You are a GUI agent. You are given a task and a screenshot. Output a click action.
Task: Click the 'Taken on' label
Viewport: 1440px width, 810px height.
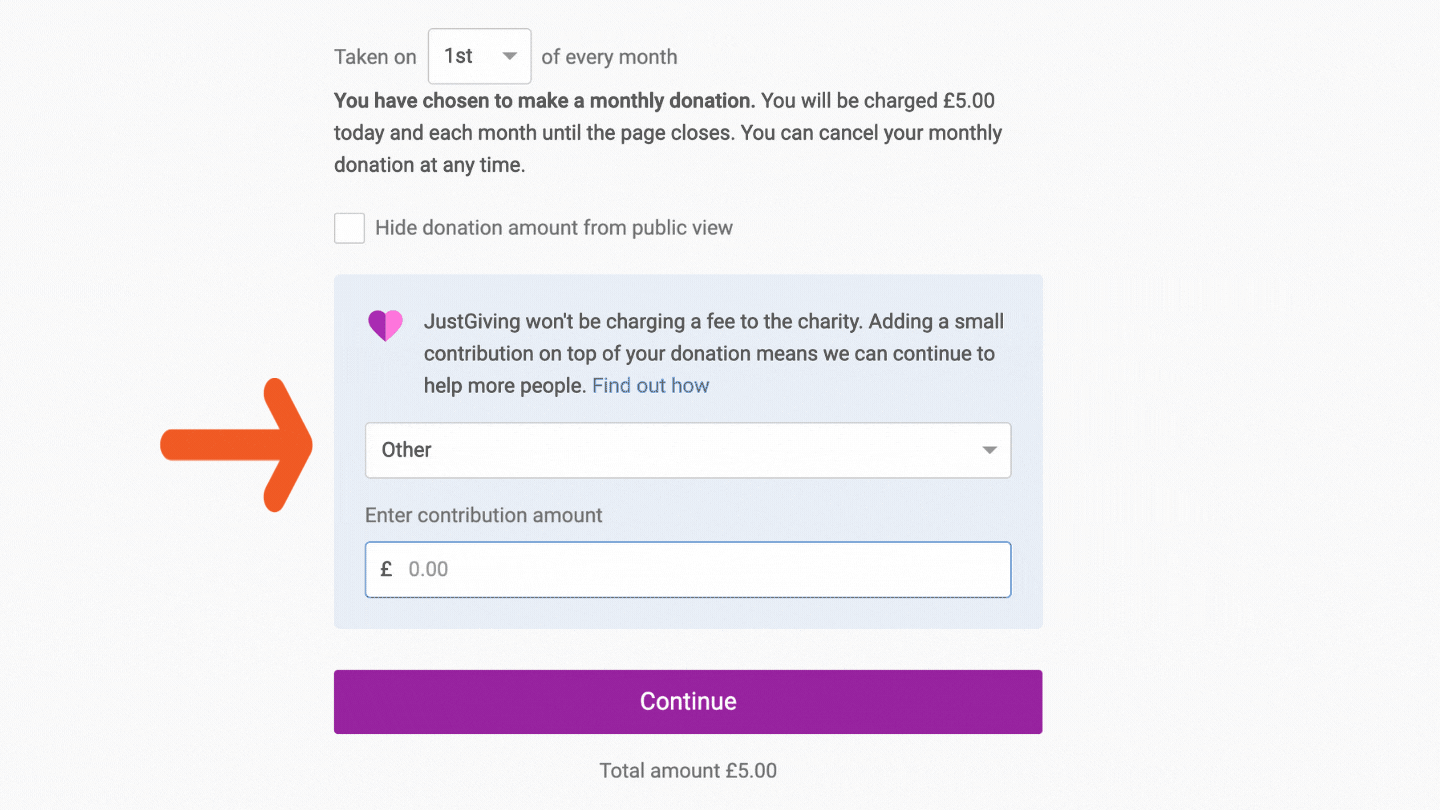[x=375, y=57]
